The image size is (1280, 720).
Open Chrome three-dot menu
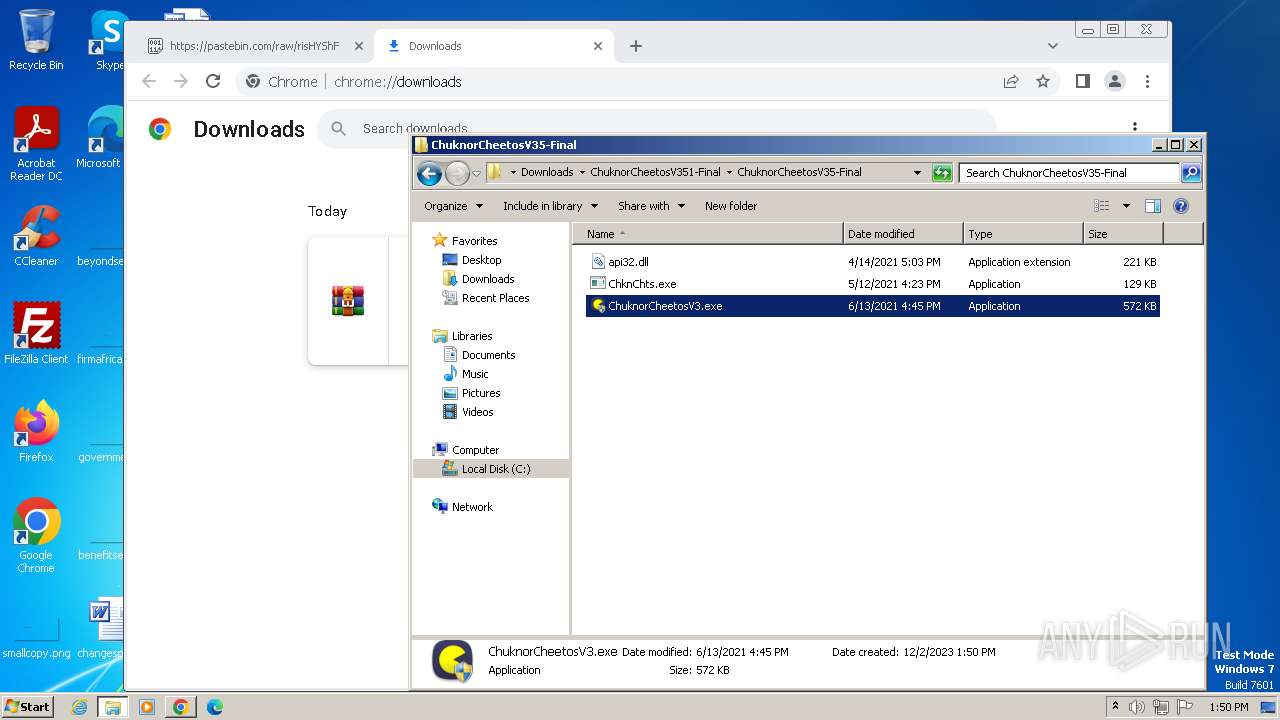coord(1147,82)
